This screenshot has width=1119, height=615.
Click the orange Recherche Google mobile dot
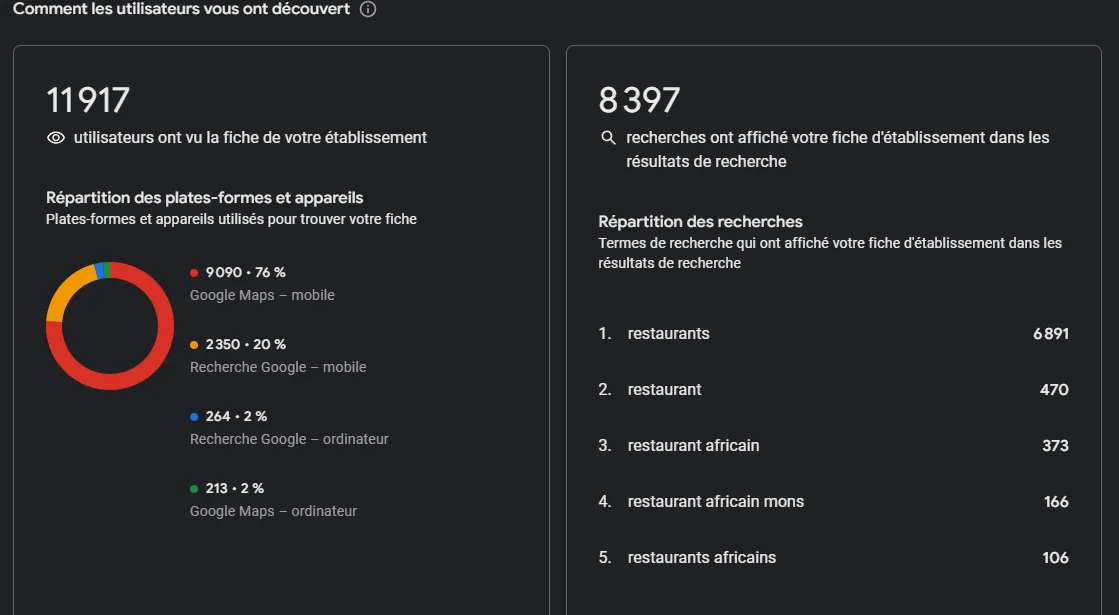pyautogui.click(x=193, y=345)
